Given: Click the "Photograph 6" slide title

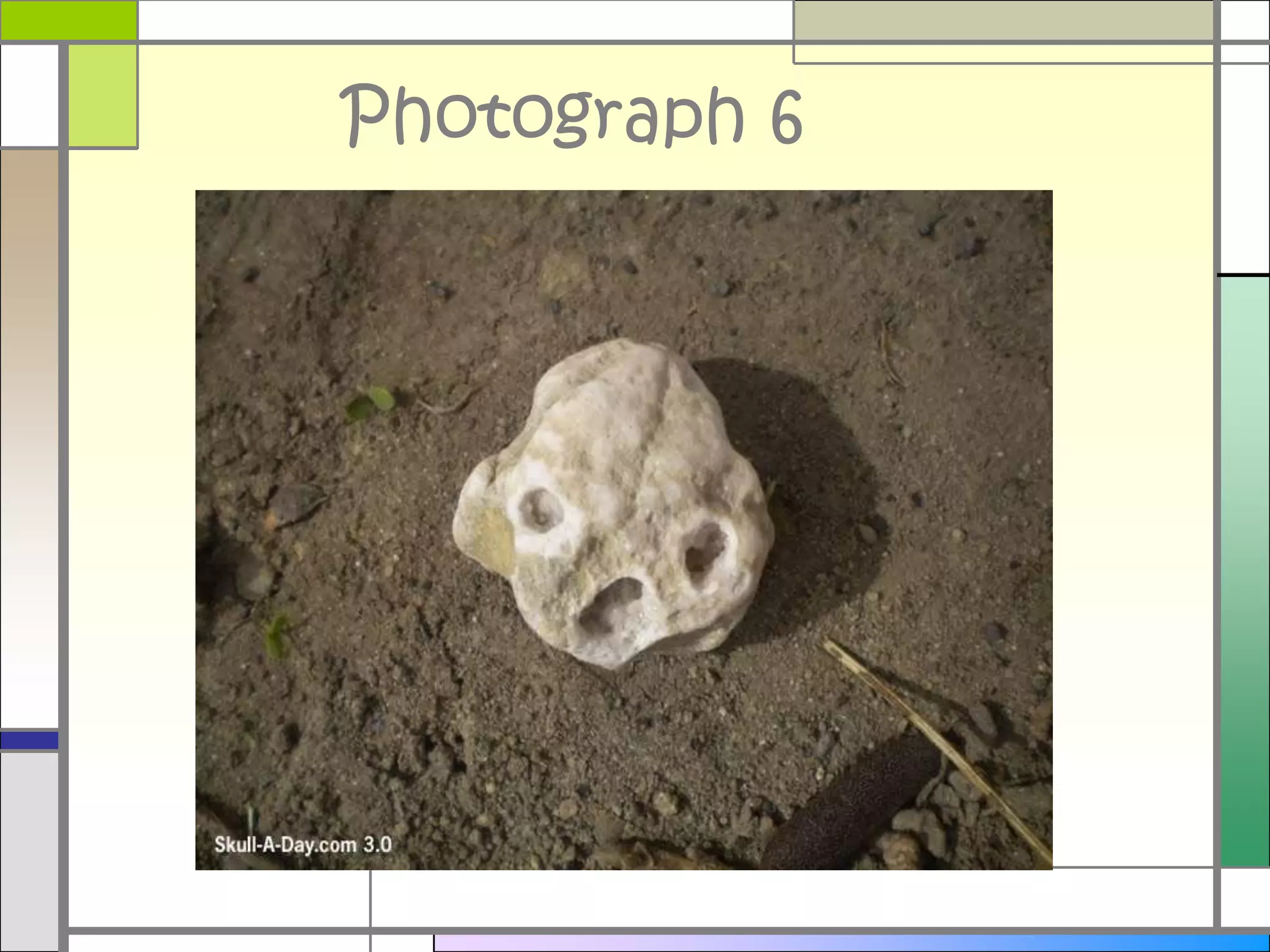Looking at the screenshot, I should [x=572, y=116].
